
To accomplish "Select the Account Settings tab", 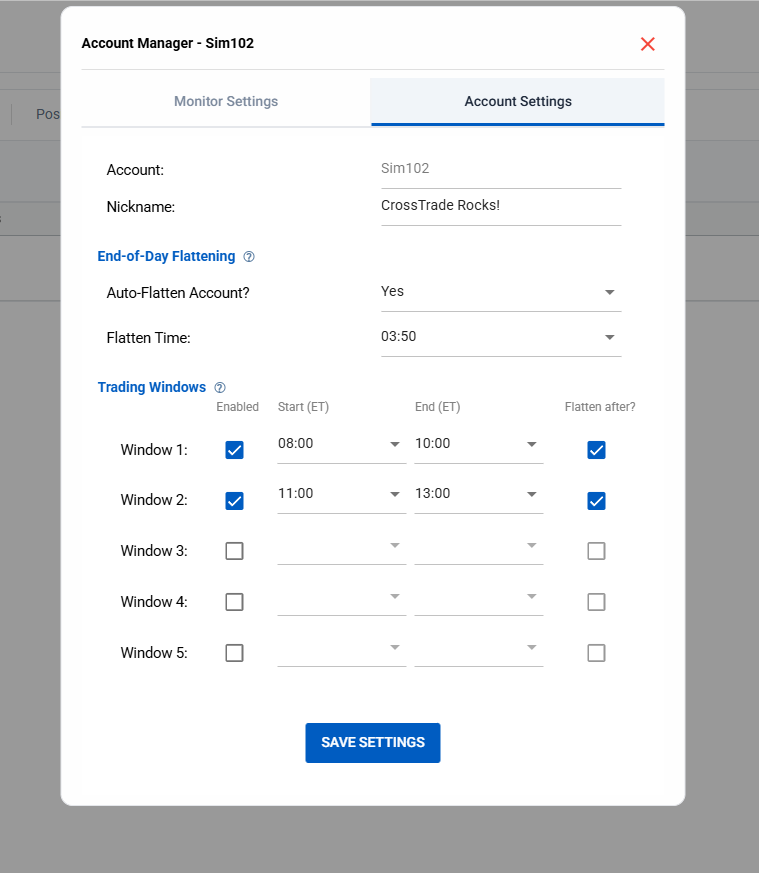I will (518, 102).
